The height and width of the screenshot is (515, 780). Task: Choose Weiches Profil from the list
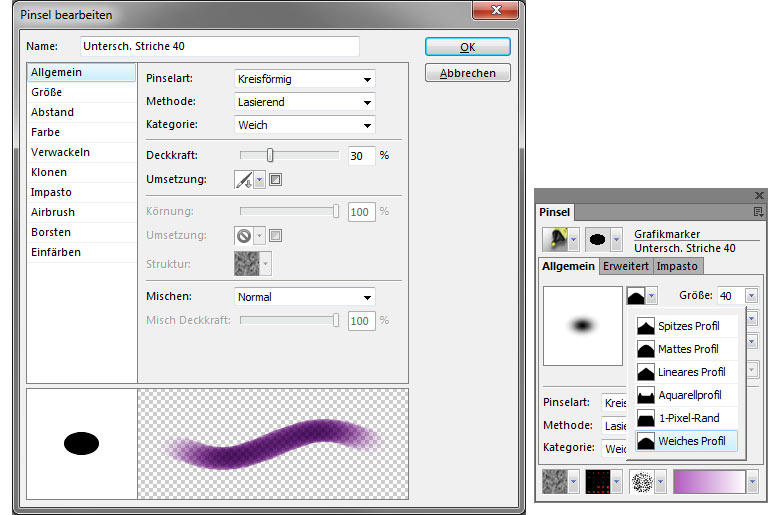pos(686,441)
